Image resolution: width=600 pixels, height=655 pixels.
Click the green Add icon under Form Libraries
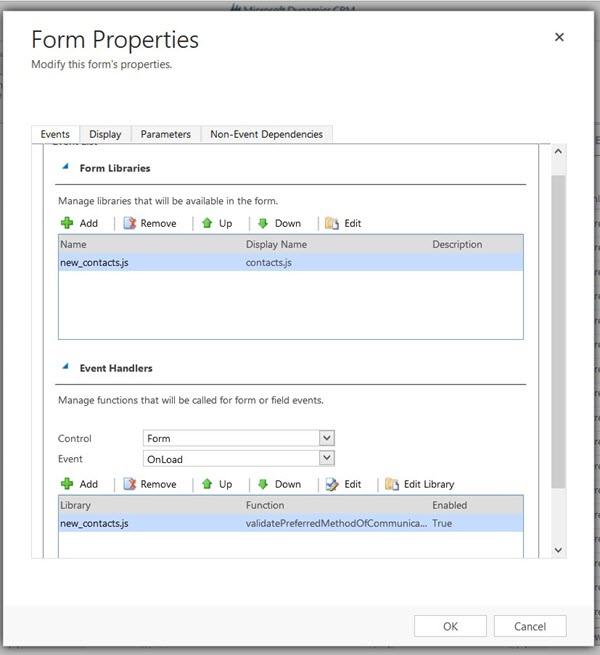coord(68,223)
